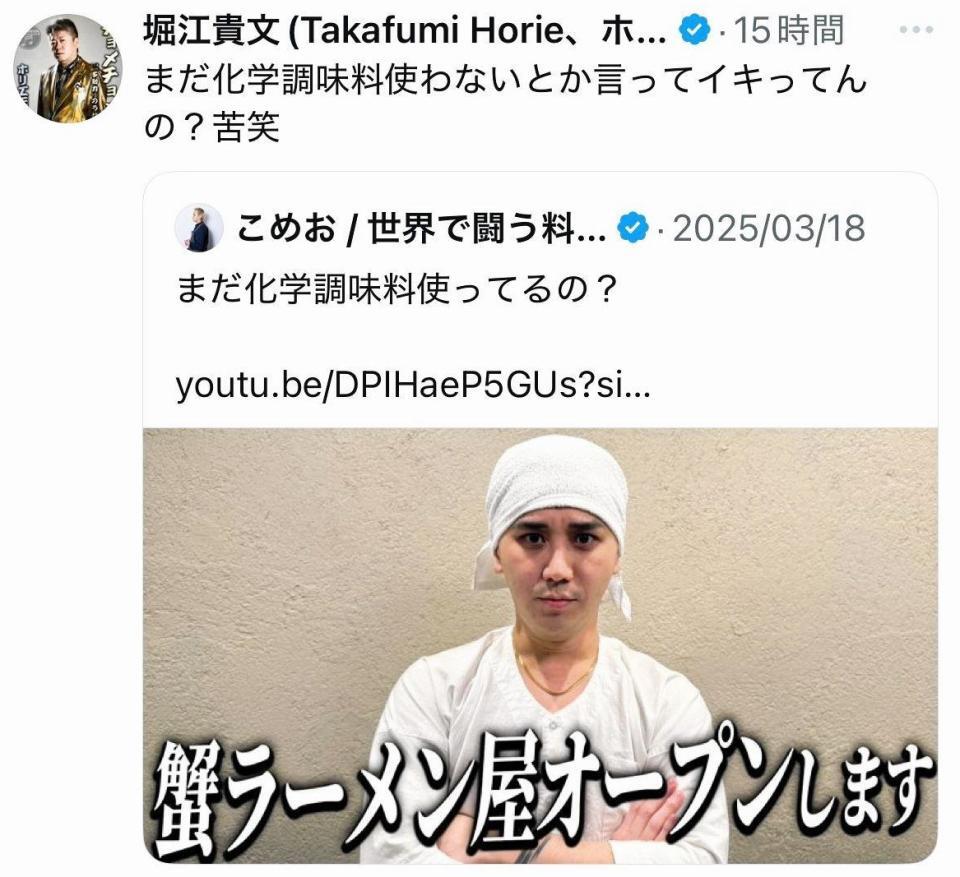Click the quoted author's small profile avatar
The height and width of the screenshot is (877, 960).
click(x=199, y=228)
